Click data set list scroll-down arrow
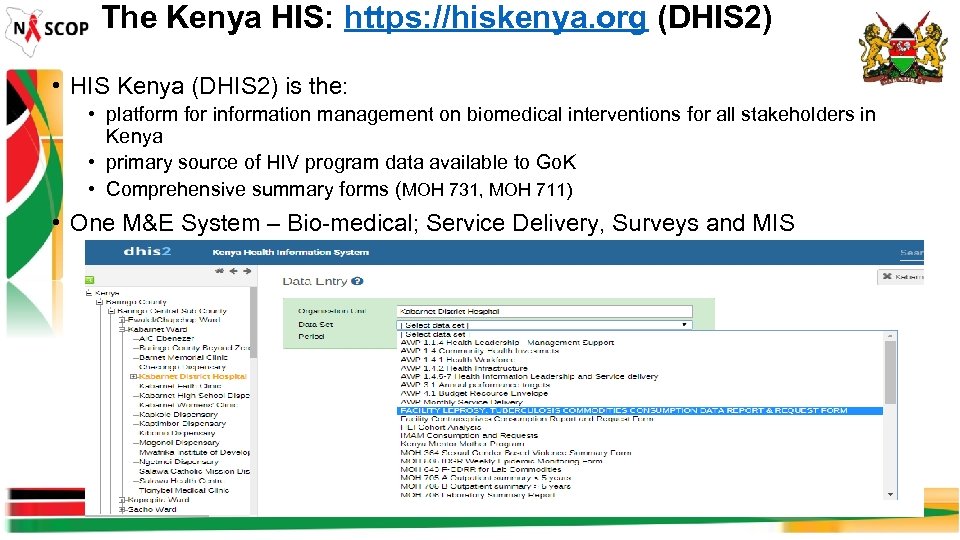 (890, 495)
